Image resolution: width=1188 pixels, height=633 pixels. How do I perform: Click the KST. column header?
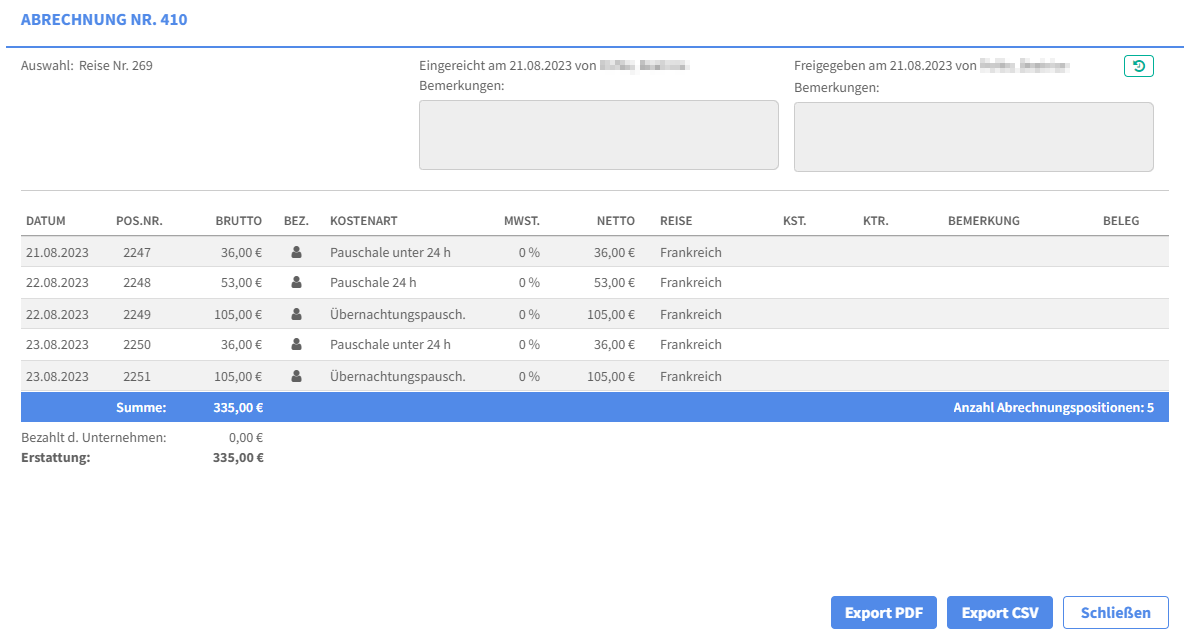(795, 221)
